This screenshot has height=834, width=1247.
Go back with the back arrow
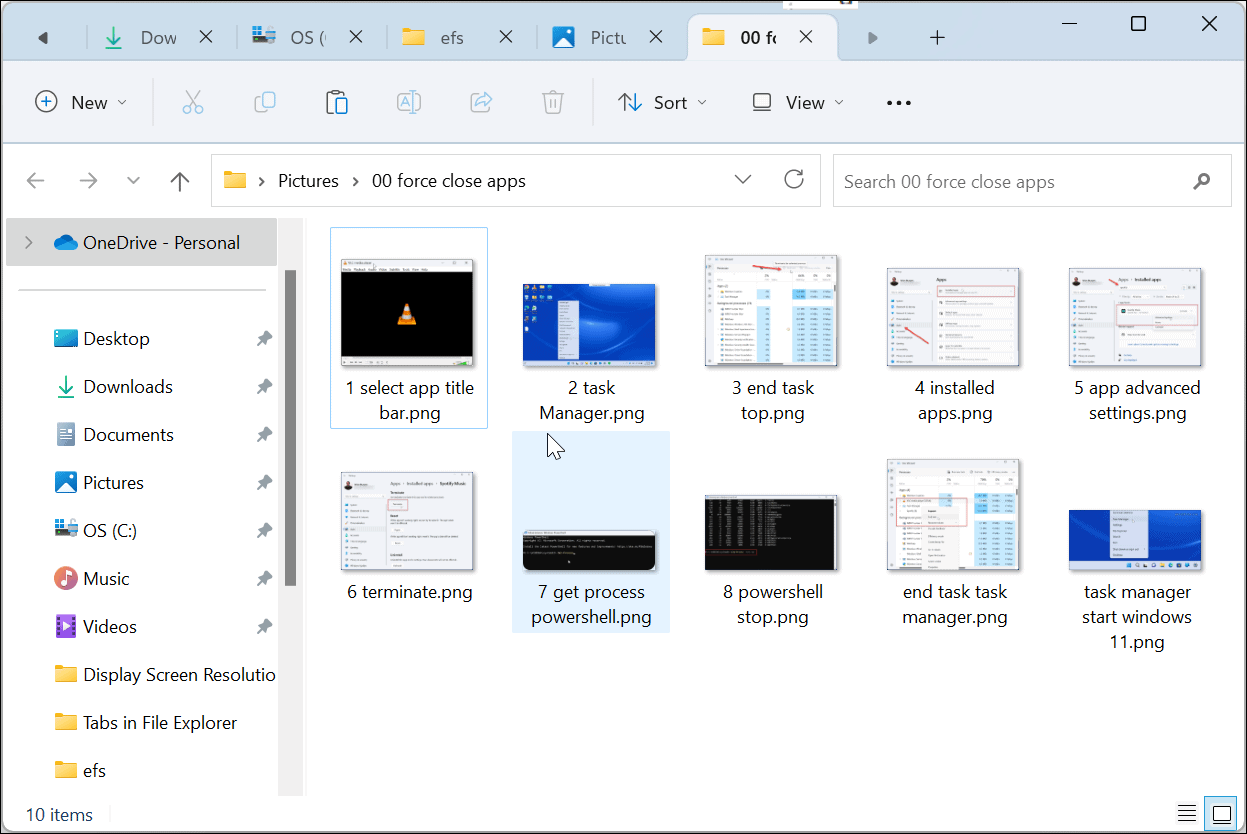click(x=36, y=181)
